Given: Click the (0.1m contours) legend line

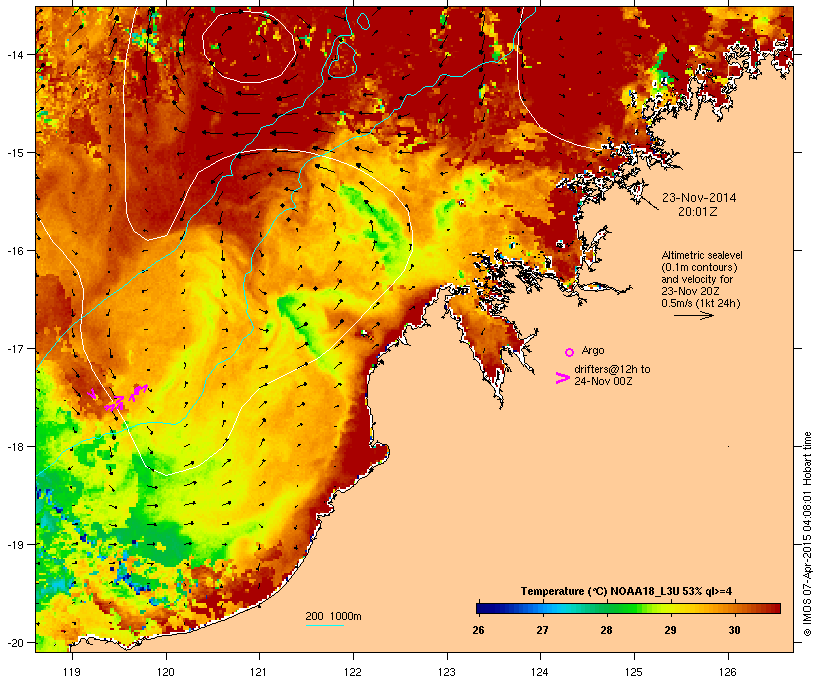Looking at the screenshot, I should click(699, 267).
